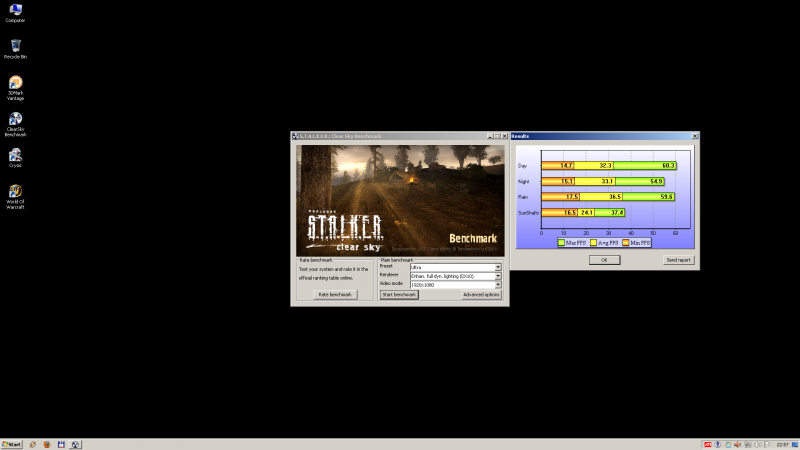Click the blue microphone tray icon
Screen dimensions: 800x450
(718, 444)
